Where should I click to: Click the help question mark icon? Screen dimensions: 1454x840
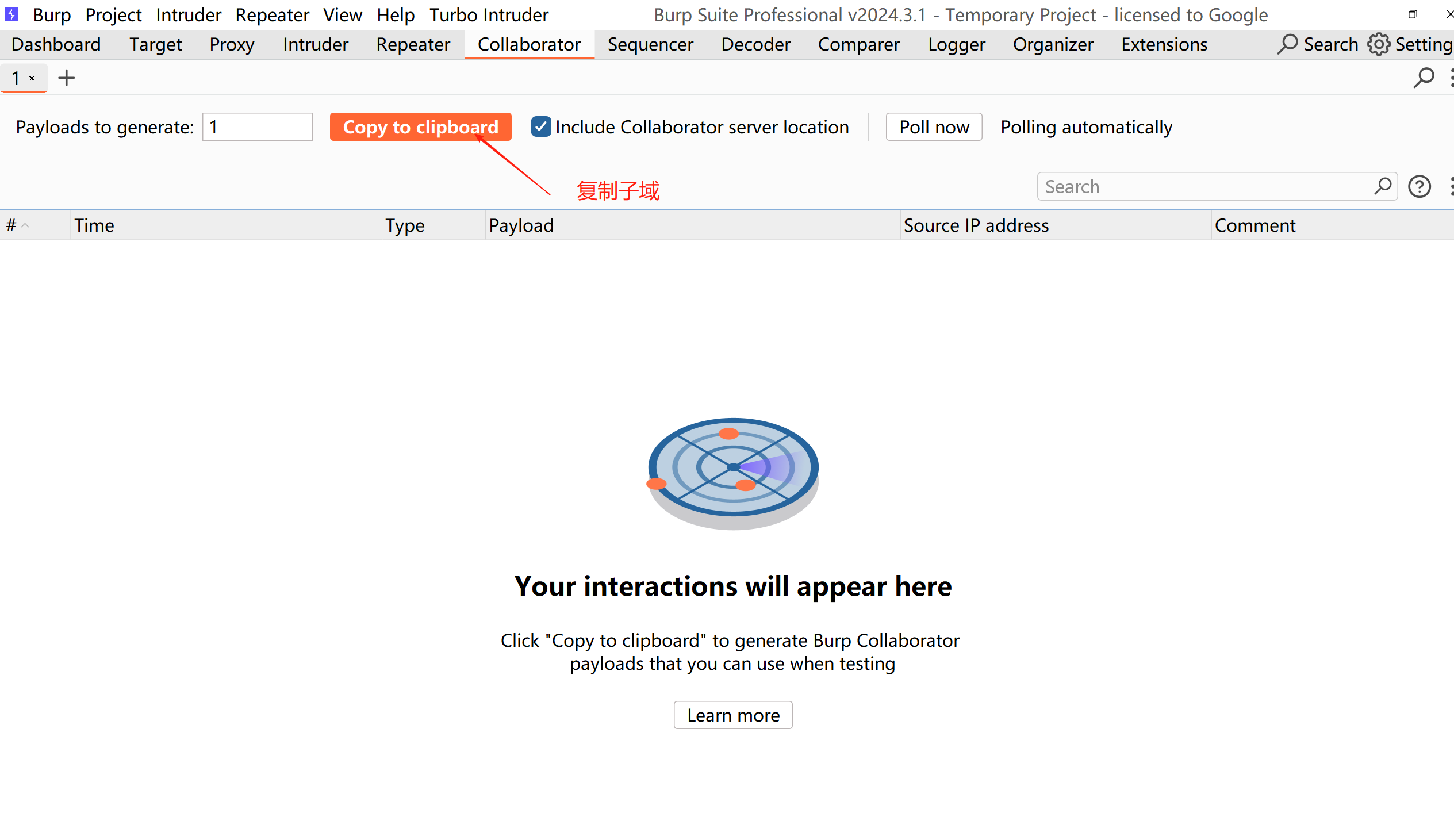[x=1419, y=186]
